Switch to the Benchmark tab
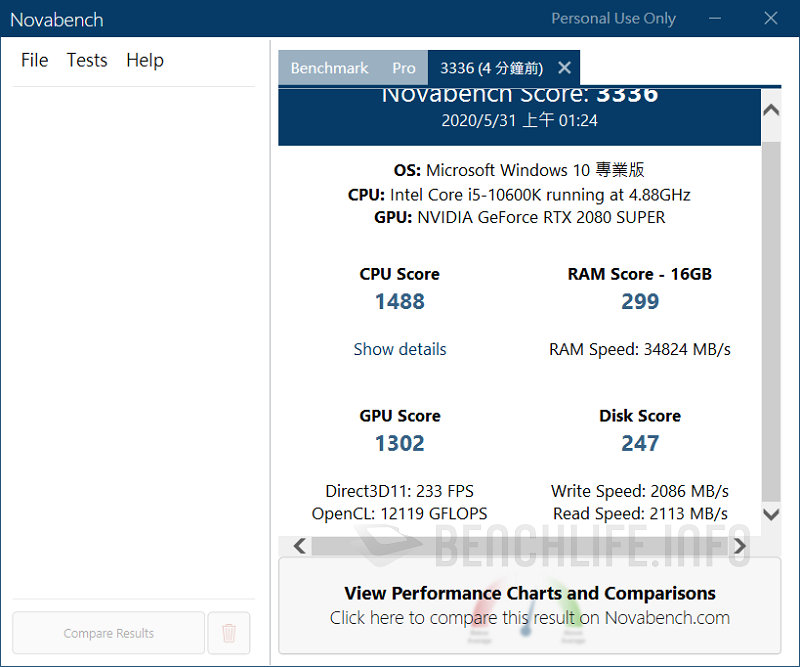 point(329,67)
